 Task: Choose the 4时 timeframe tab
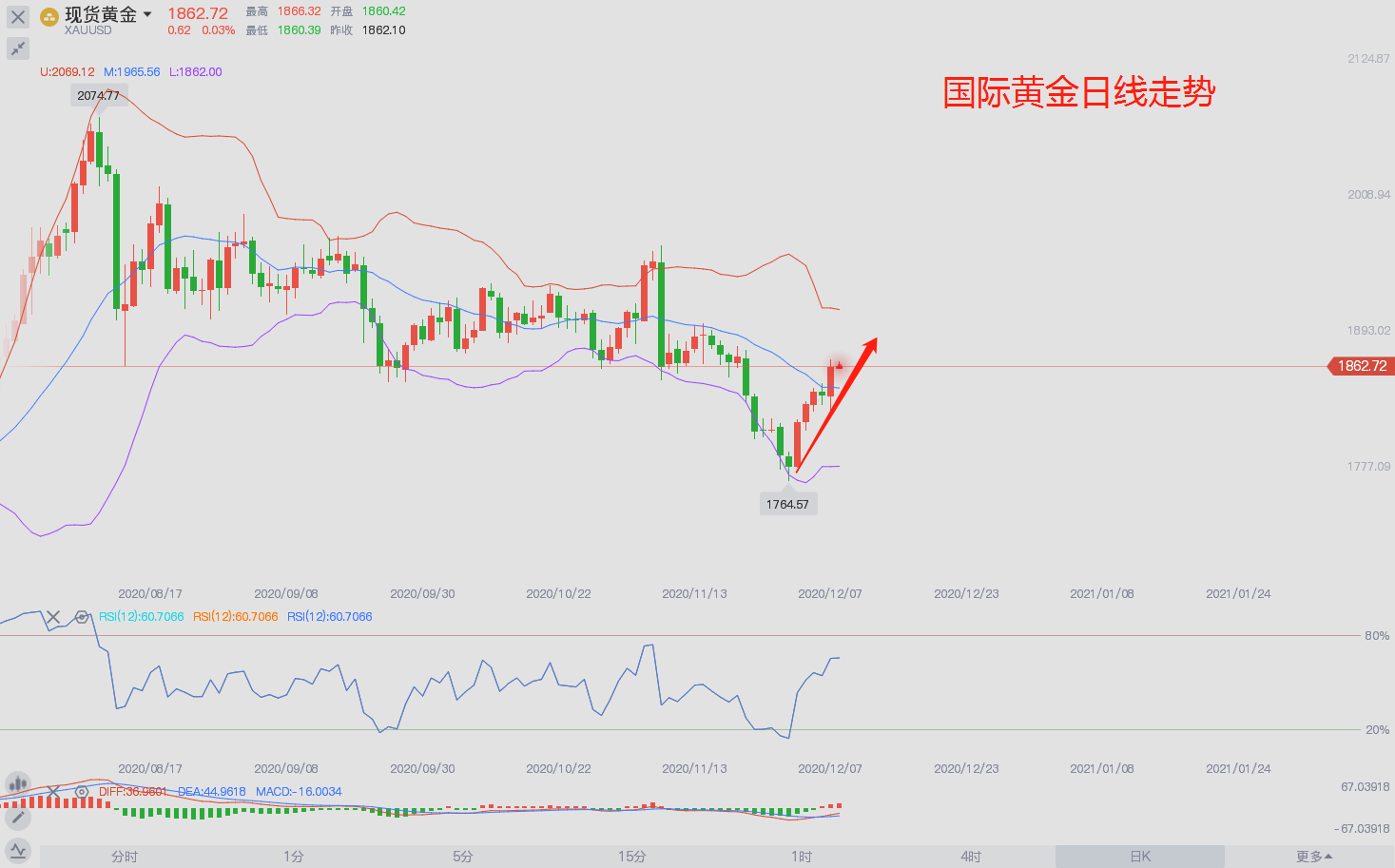(x=971, y=857)
